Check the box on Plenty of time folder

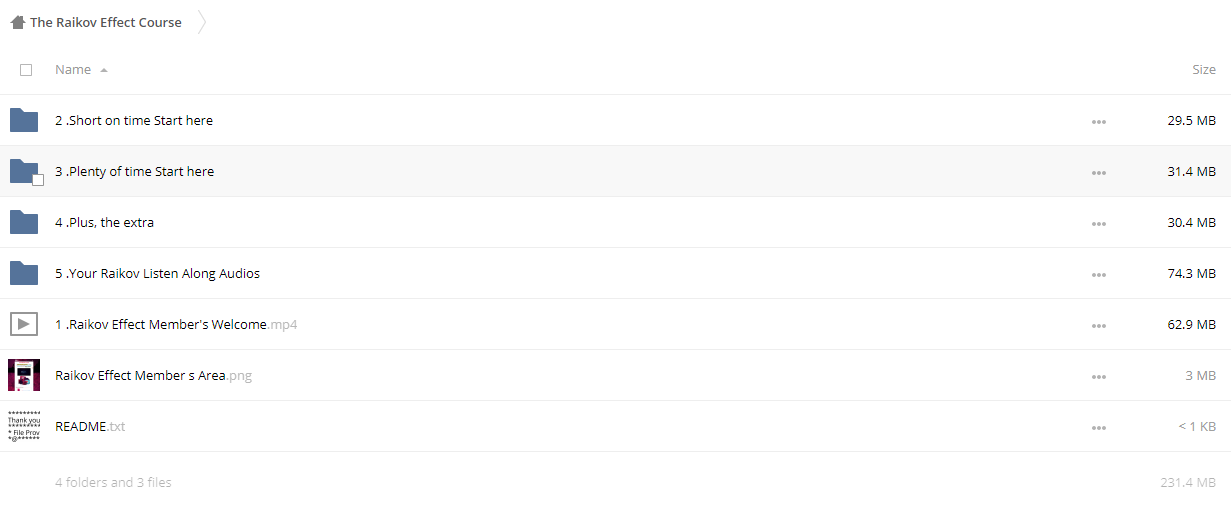(38, 180)
